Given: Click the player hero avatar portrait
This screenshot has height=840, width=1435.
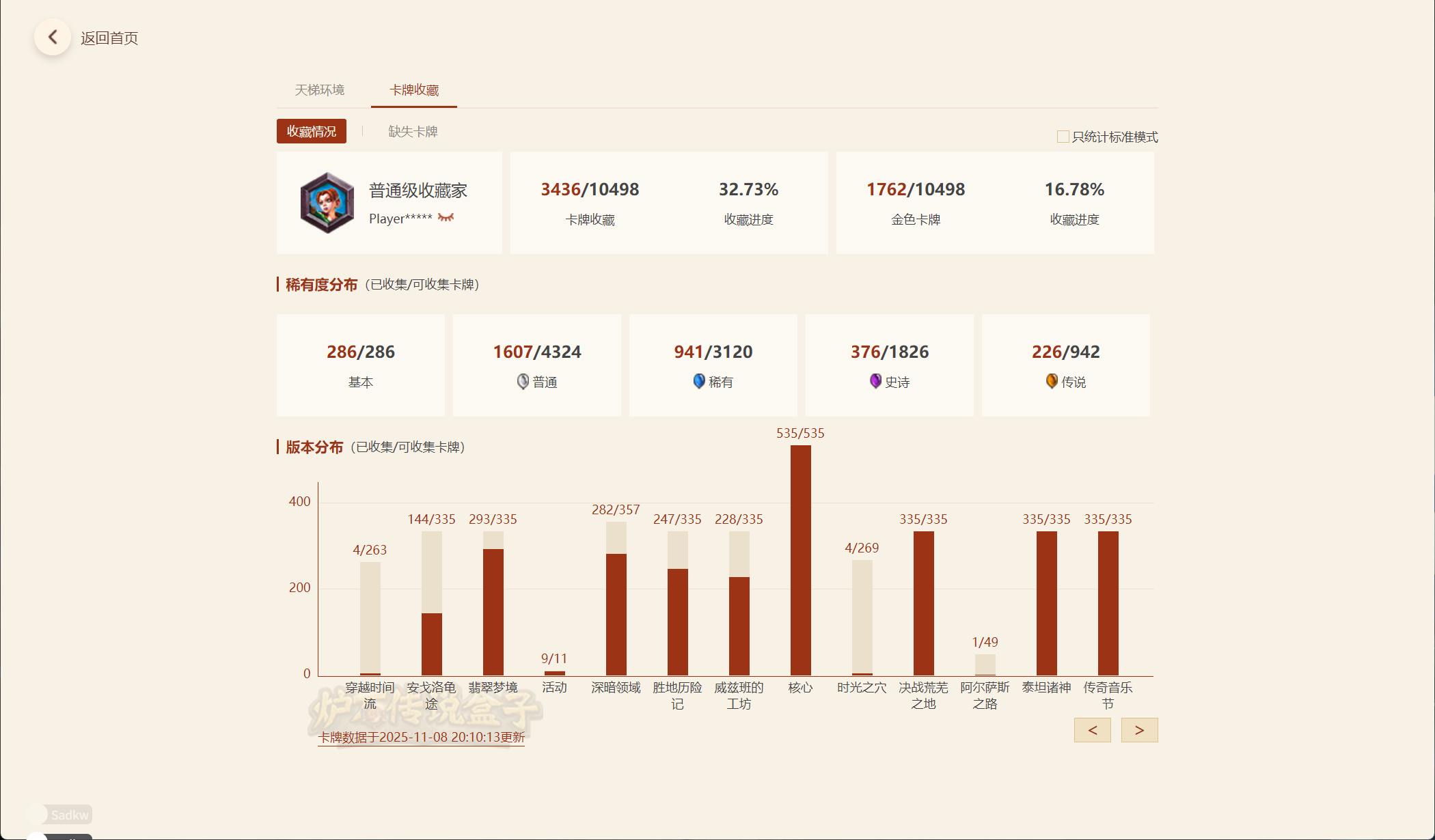Looking at the screenshot, I should [x=327, y=203].
